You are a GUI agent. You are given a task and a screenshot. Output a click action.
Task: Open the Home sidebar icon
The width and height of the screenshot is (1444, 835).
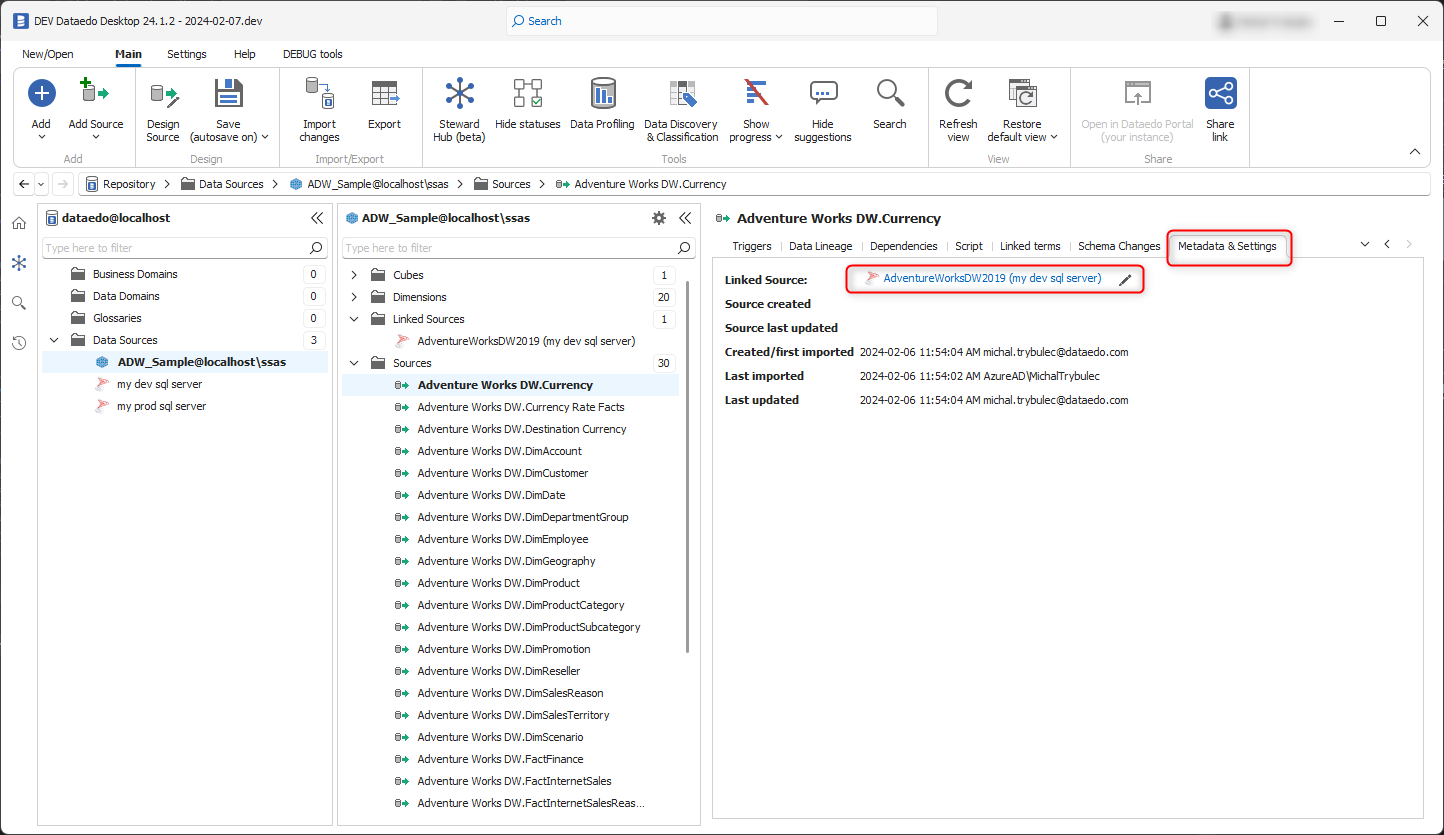19,223
